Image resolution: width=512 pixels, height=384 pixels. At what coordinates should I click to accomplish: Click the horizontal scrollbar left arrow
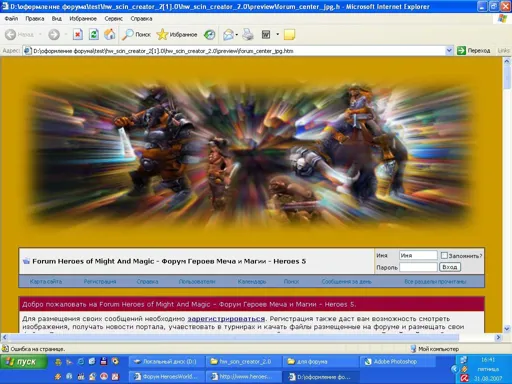tap(4, 337)
